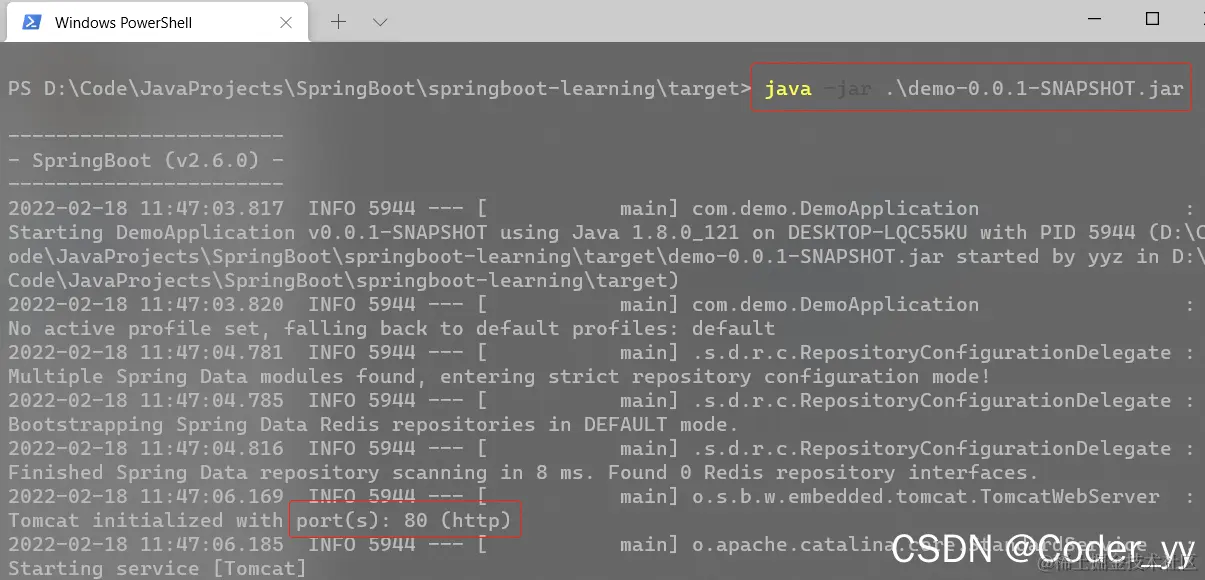Click the timestamp '2022-02-18 11:47:06.185'
Viewport: 1205px width, 580px height.
pyautogui.click(x=146, y=544)
